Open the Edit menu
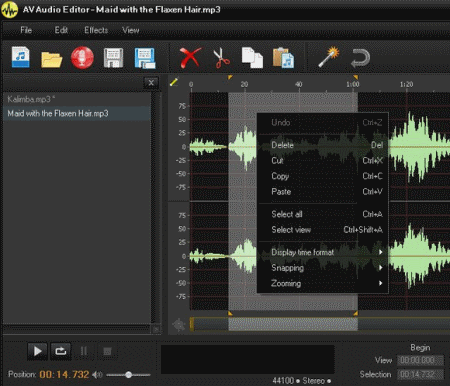Image resolution: width=450 pixels, height=386 pixels. (61, 30)
